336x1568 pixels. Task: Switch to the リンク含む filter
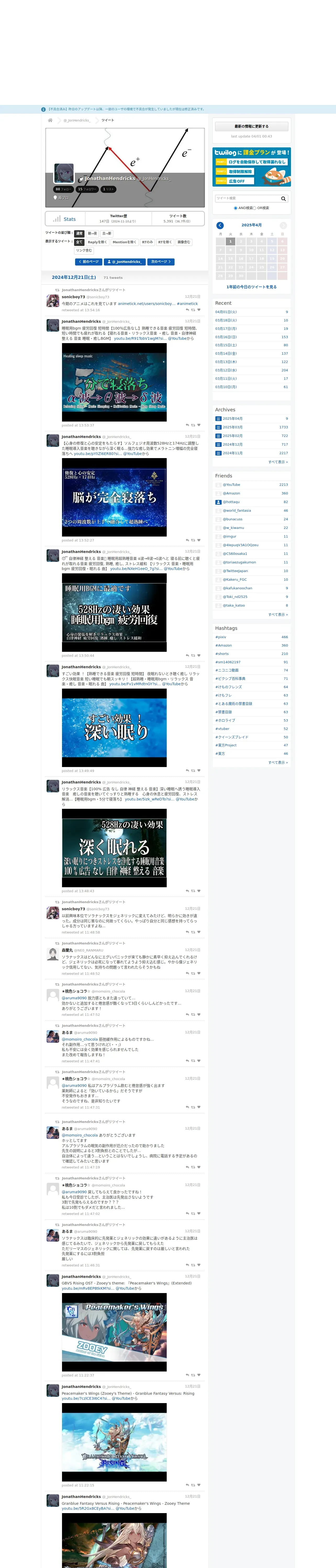click(84, 251)
